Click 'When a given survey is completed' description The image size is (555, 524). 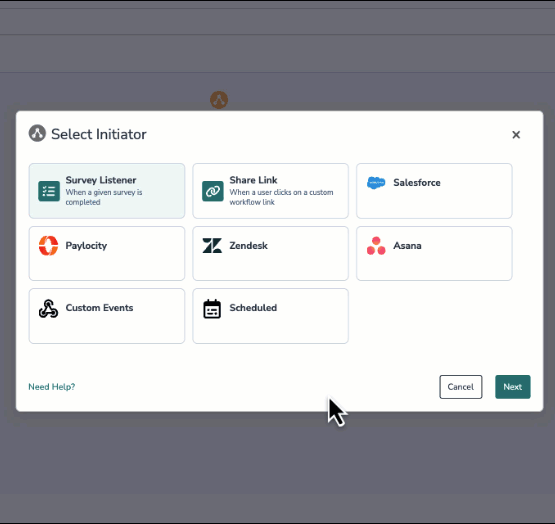[x=104, y=197]
